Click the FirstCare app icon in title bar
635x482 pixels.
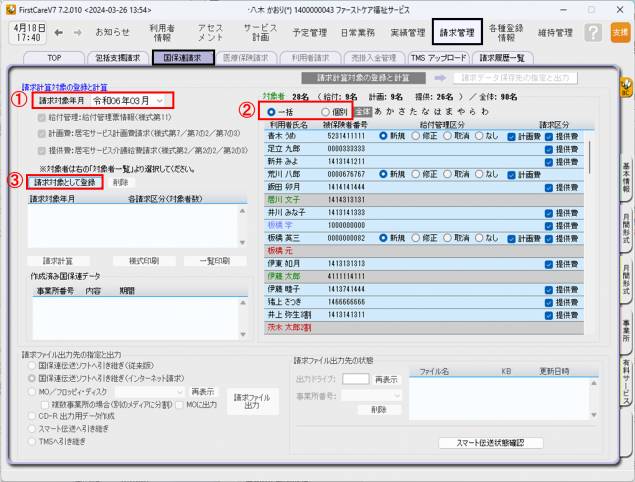pyautogui.click(x=9, y=8)
